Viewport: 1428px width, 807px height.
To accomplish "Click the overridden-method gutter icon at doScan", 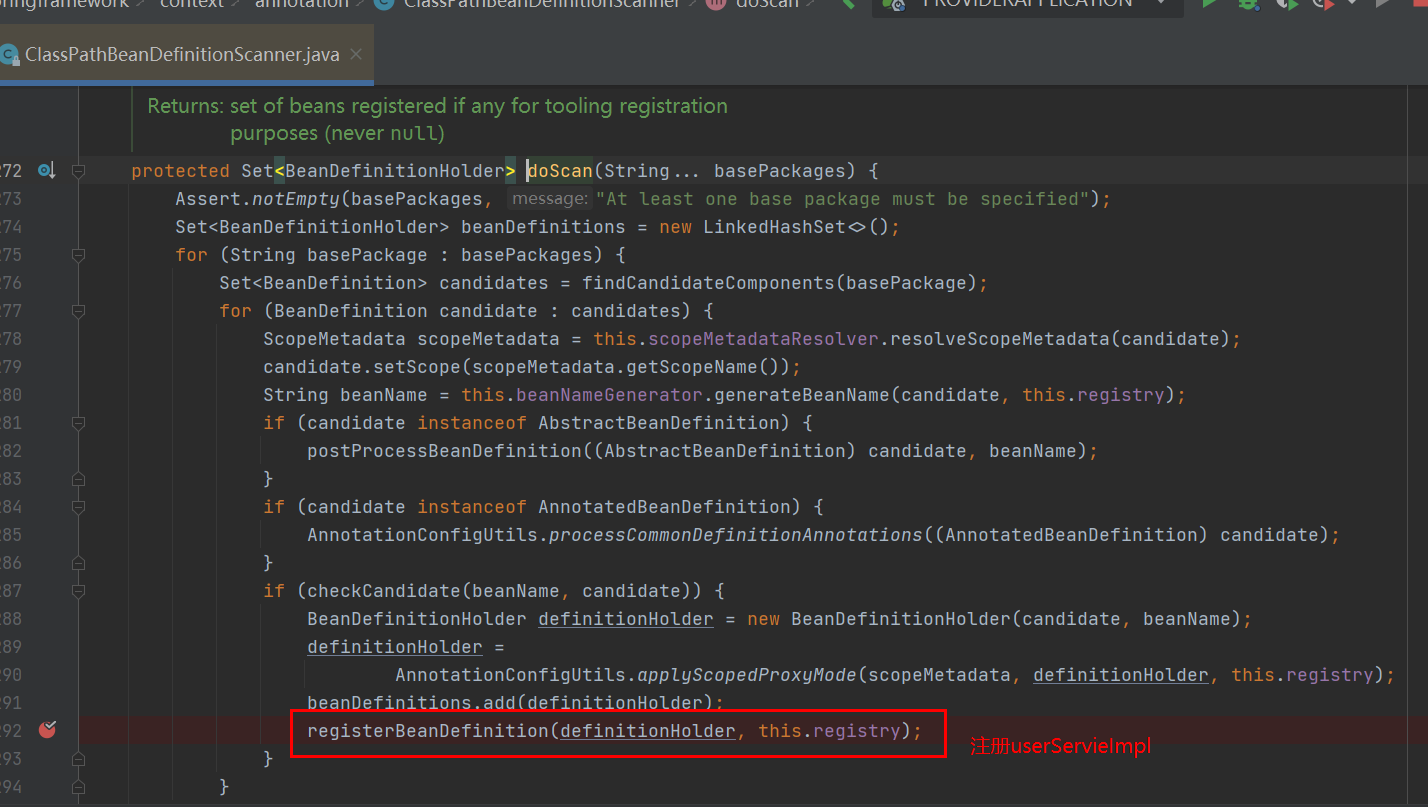I will [x=46, y=171].
